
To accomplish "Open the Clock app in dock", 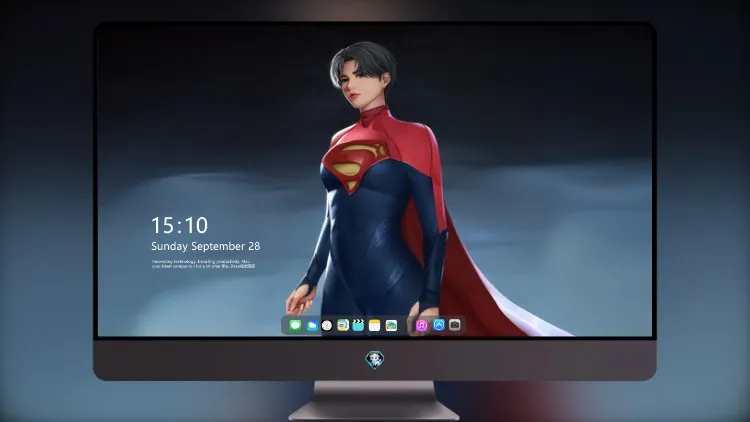I will [x=327, y=325].
